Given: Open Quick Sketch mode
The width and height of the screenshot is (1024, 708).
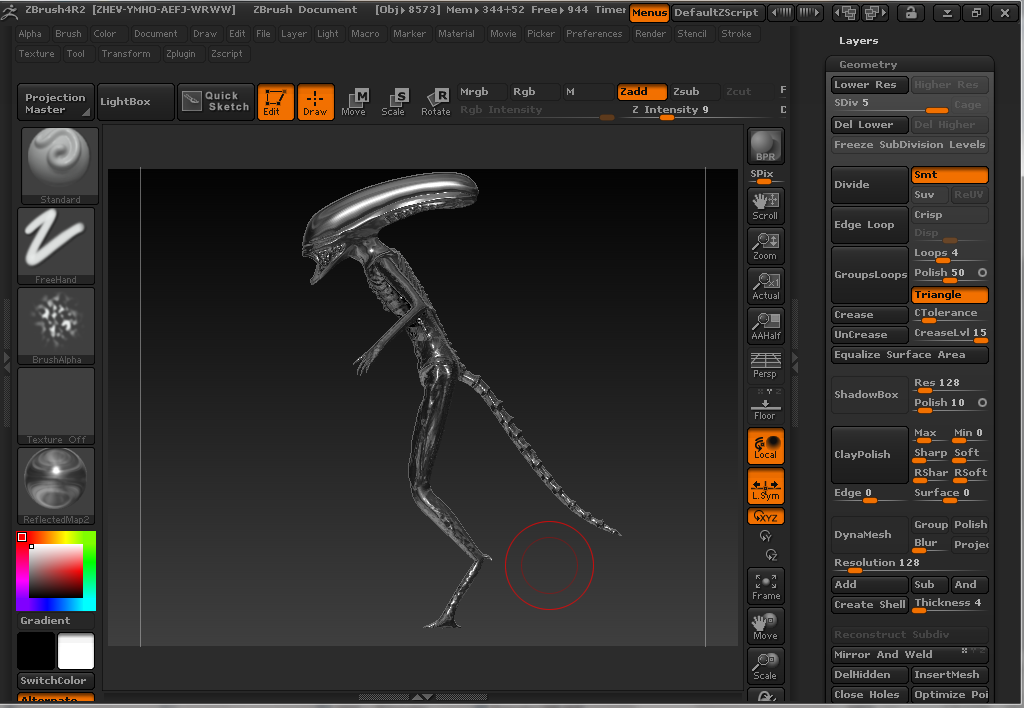Looking at the screenshot, I should coord(216,102).
